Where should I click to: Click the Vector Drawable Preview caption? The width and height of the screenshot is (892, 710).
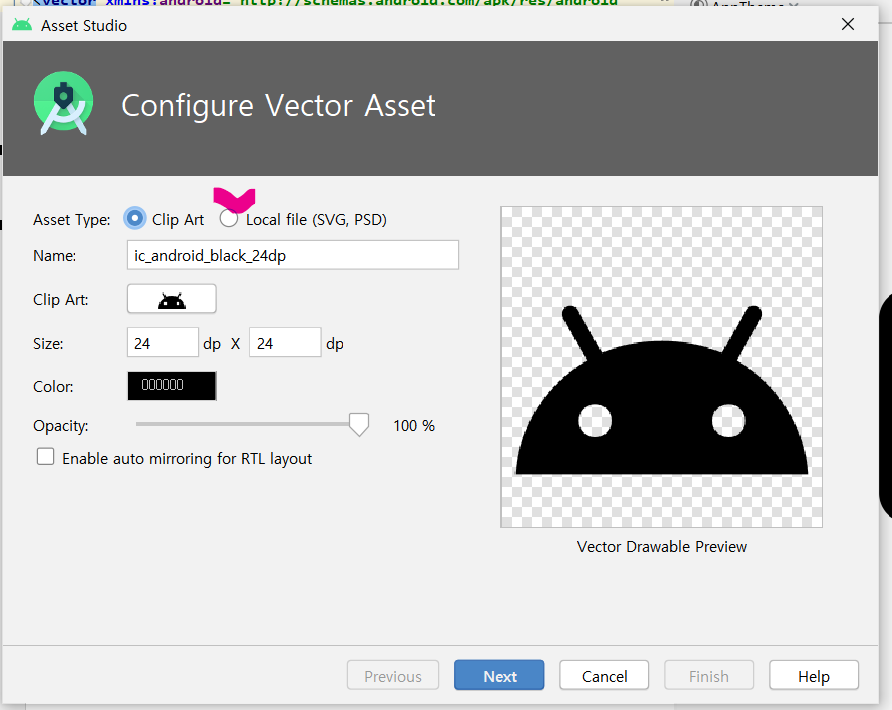[662, 547]
